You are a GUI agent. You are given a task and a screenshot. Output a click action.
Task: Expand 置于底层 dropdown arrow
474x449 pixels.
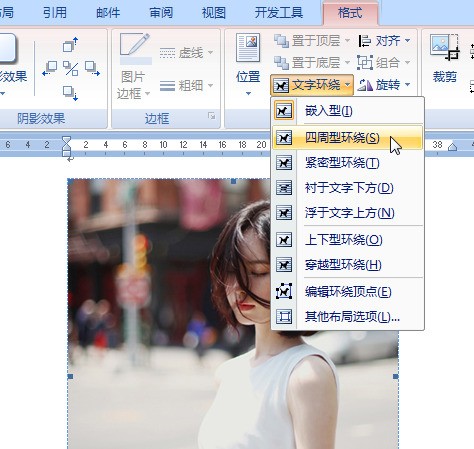click(347, 62)
